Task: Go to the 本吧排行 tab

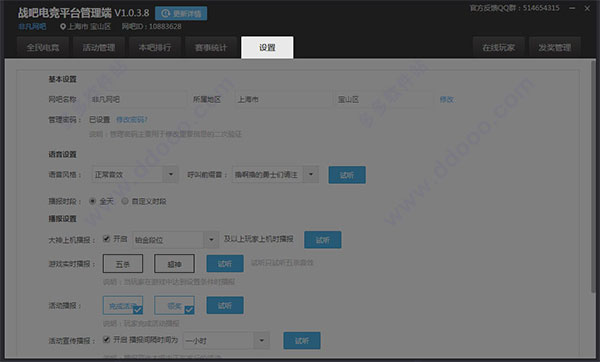Action: click(155, 47)
